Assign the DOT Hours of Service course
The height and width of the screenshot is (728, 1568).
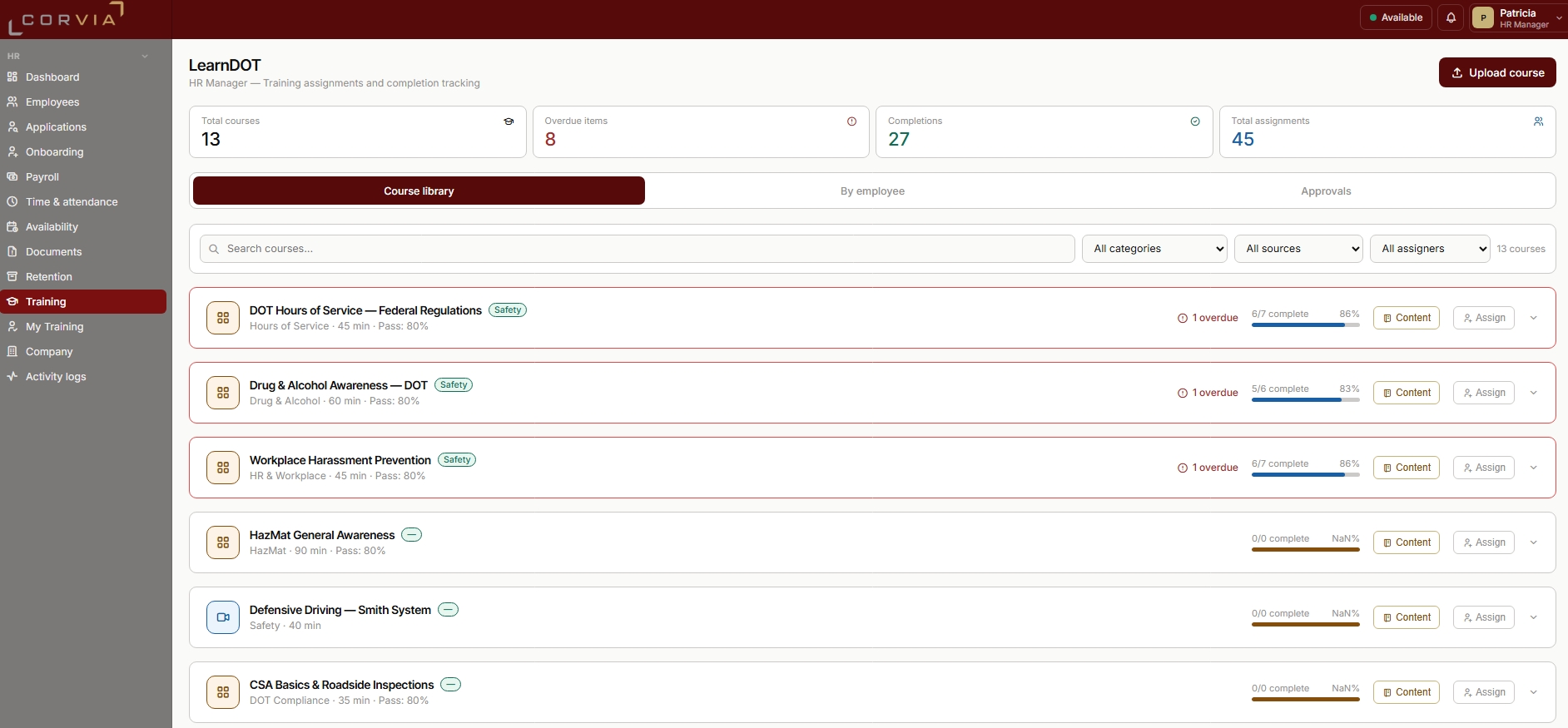click(x=1483, y=318)
